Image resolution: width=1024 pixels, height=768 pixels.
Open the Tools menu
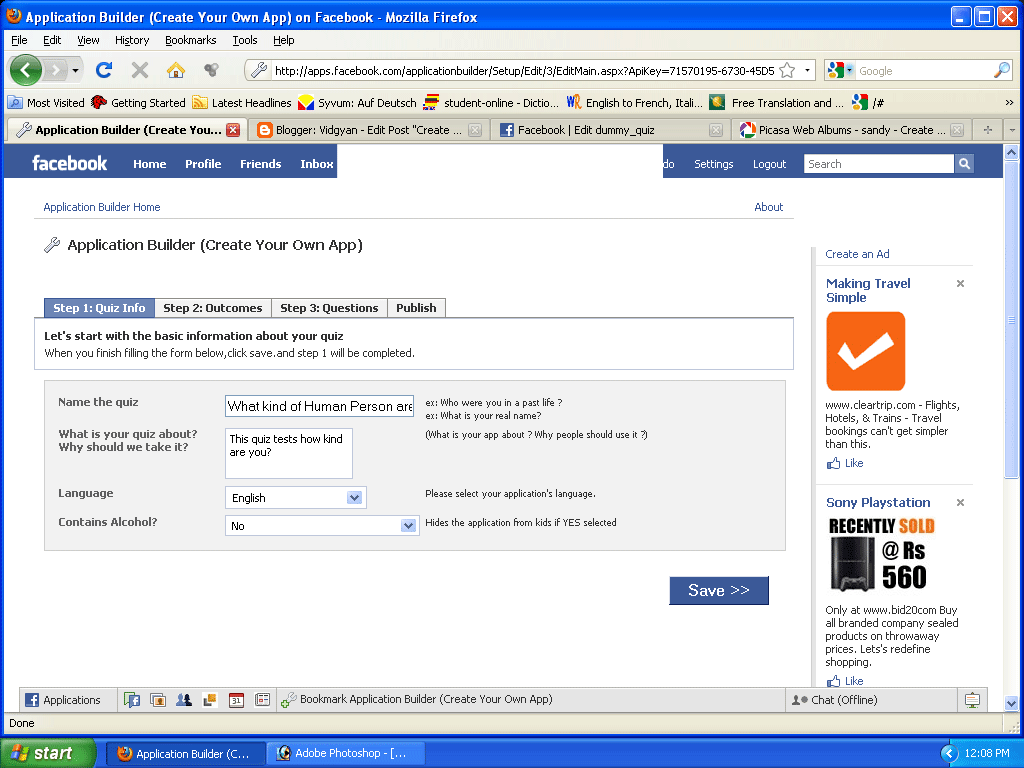tap(245, 40)
